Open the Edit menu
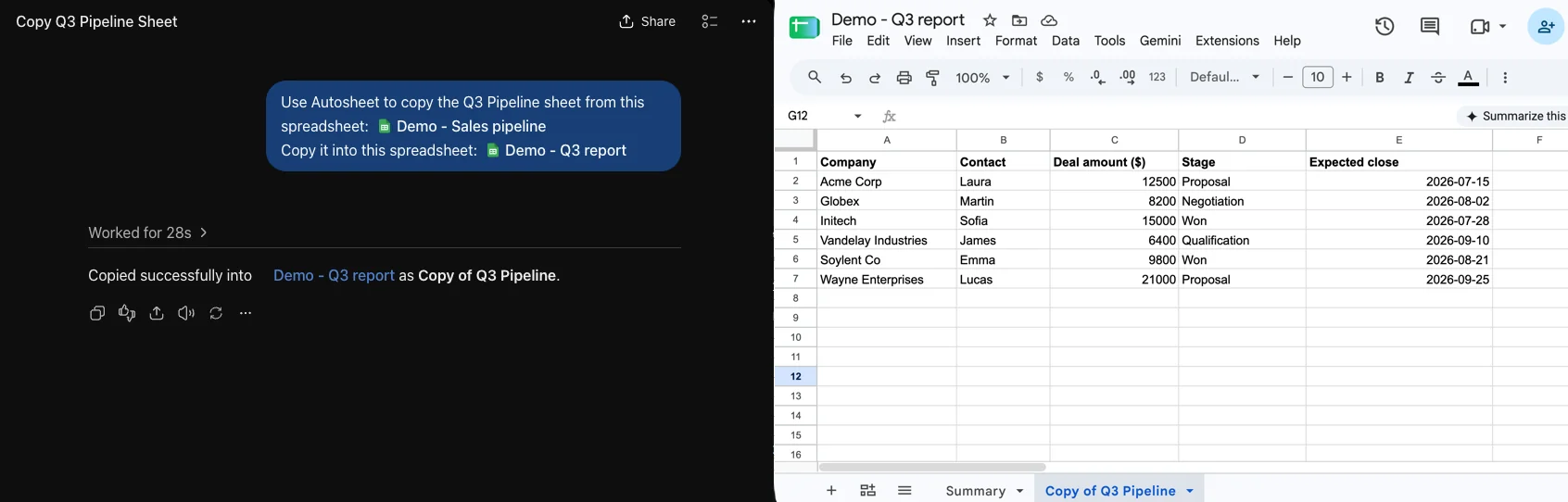 click(x=879, y=41)
